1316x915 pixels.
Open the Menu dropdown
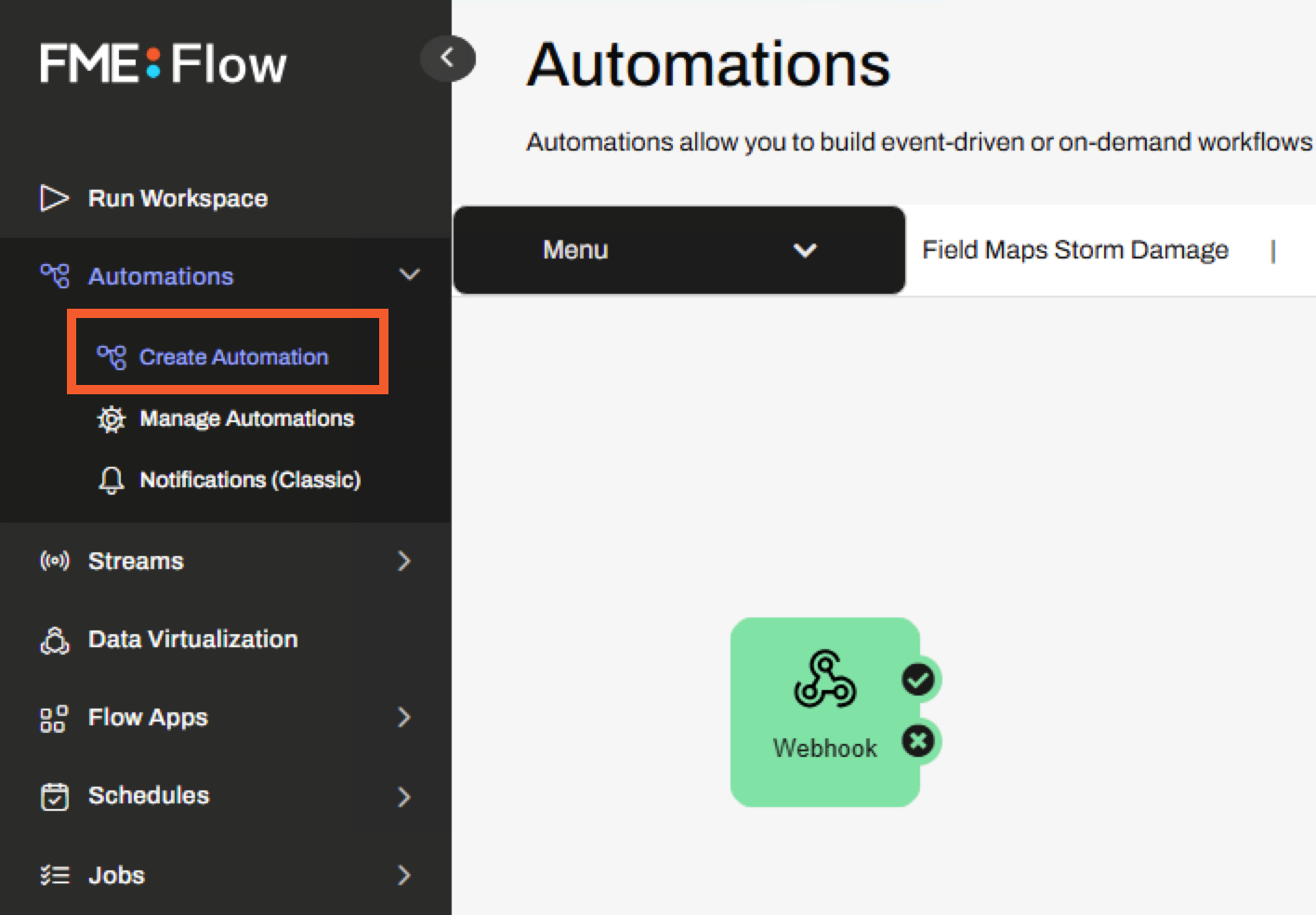point(678,250)
